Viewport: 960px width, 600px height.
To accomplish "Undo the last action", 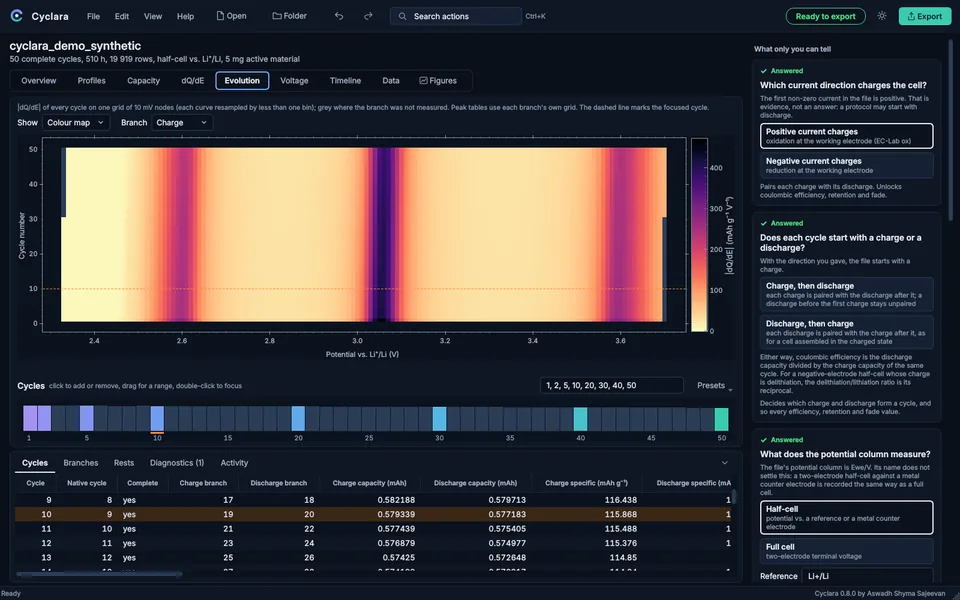I will pos(339,16).
